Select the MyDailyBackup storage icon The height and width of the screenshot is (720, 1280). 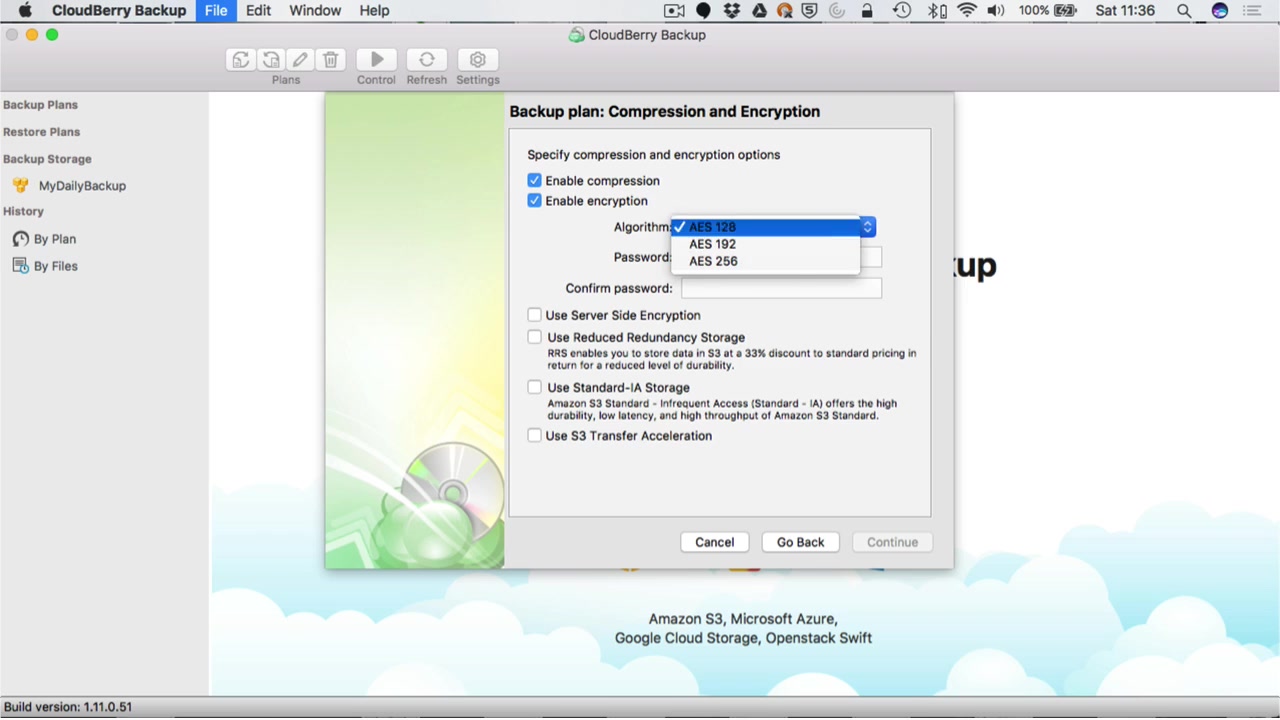click(x=20, y=186)
